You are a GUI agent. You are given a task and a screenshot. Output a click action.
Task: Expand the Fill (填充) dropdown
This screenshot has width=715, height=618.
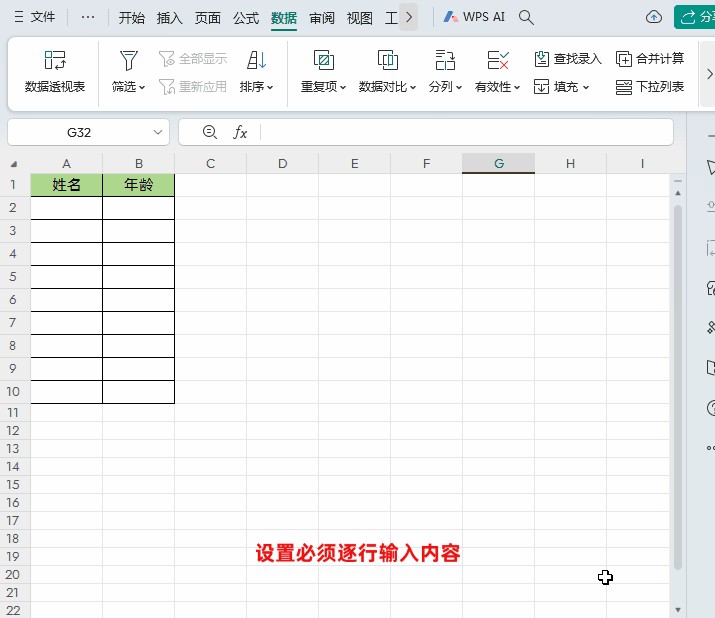586,88
